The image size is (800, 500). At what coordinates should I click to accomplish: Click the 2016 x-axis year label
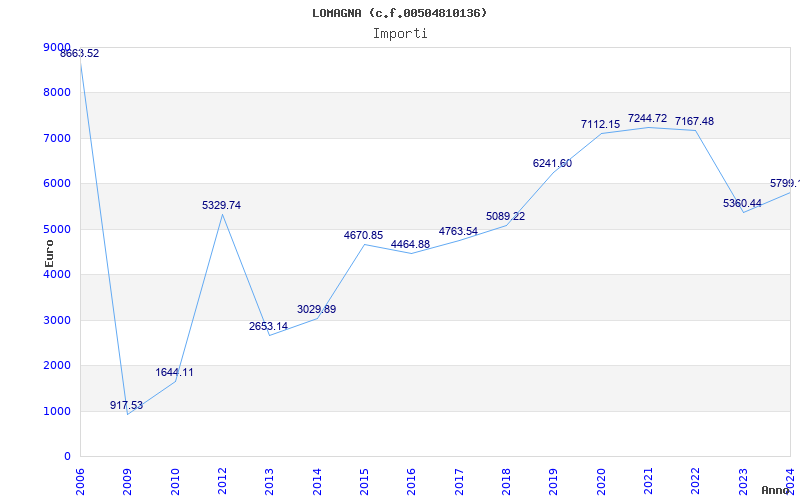[412, 482]
